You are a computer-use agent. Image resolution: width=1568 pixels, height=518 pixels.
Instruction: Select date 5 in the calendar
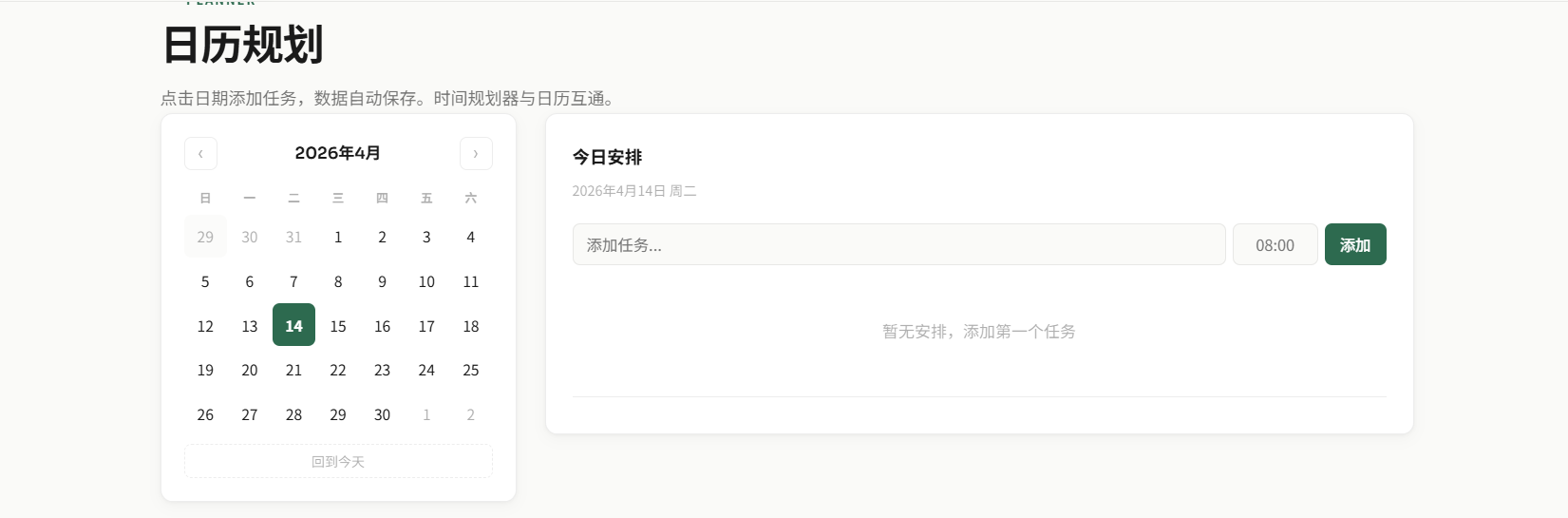click(x=205, y=281)
